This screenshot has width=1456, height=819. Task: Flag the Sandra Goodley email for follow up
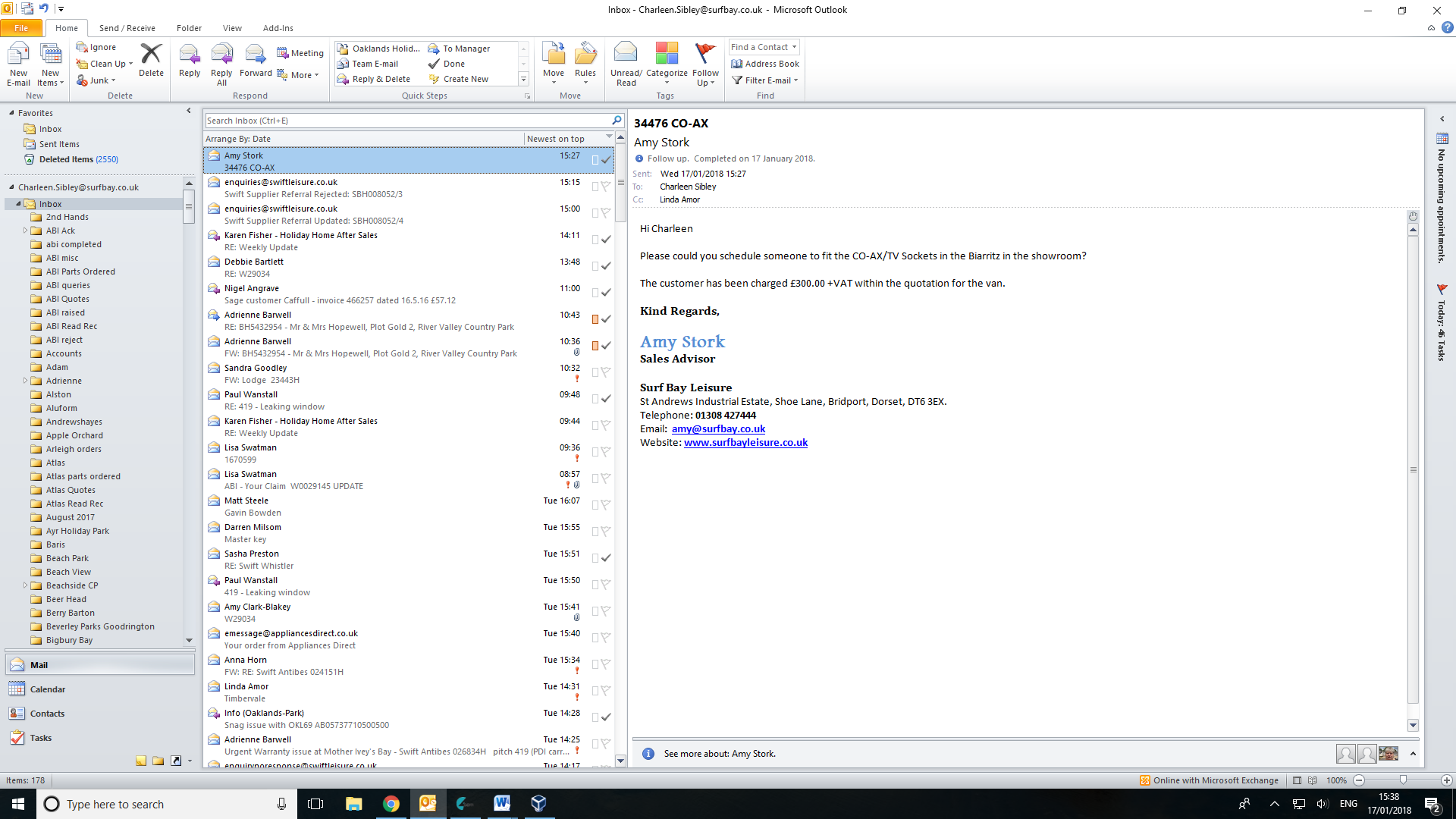click(x=606, y=372)
